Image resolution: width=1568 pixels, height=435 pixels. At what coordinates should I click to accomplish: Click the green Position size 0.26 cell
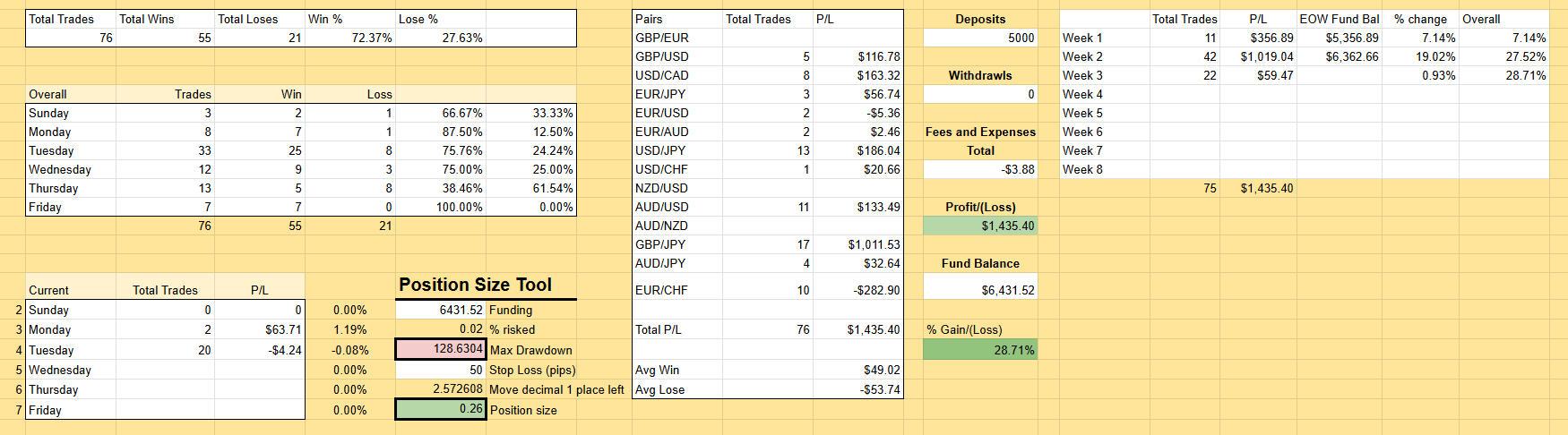[x=441, y=409]
